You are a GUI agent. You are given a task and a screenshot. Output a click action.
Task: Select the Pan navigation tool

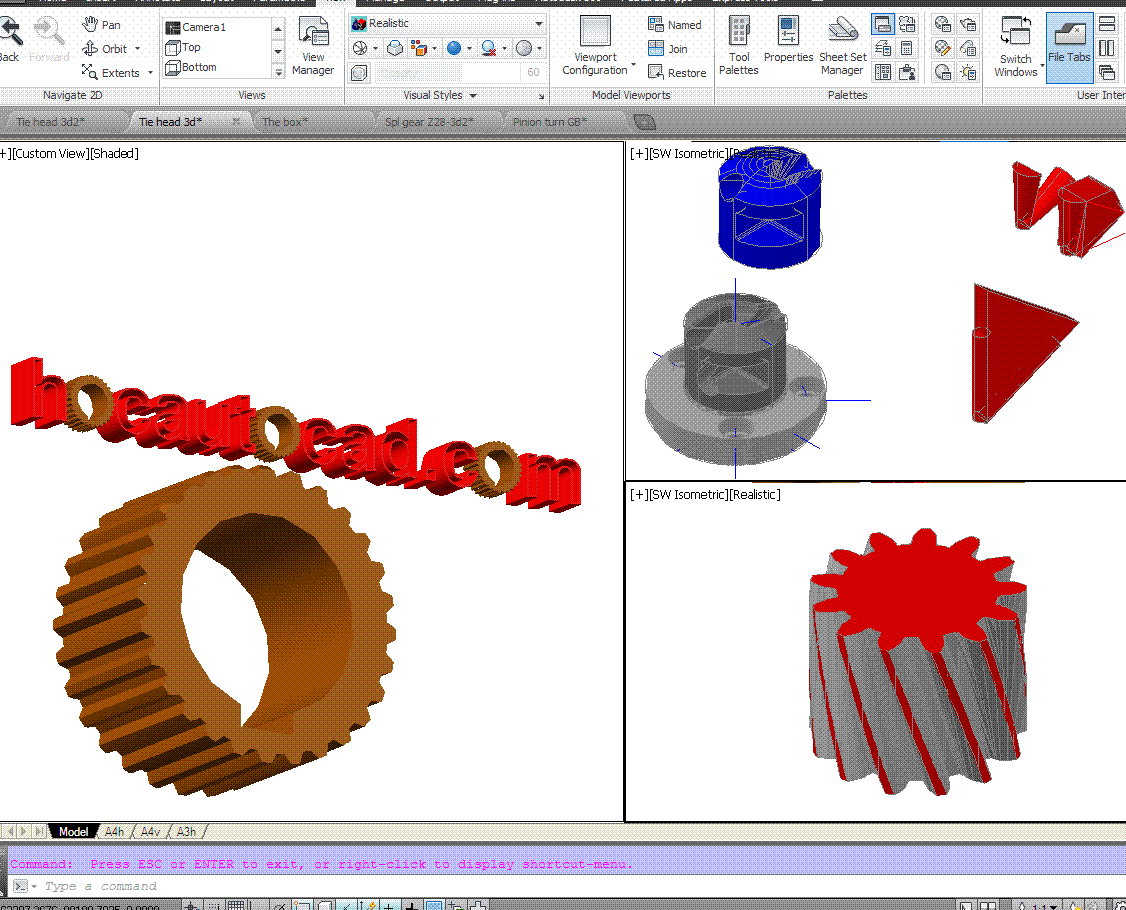[101, 25]
